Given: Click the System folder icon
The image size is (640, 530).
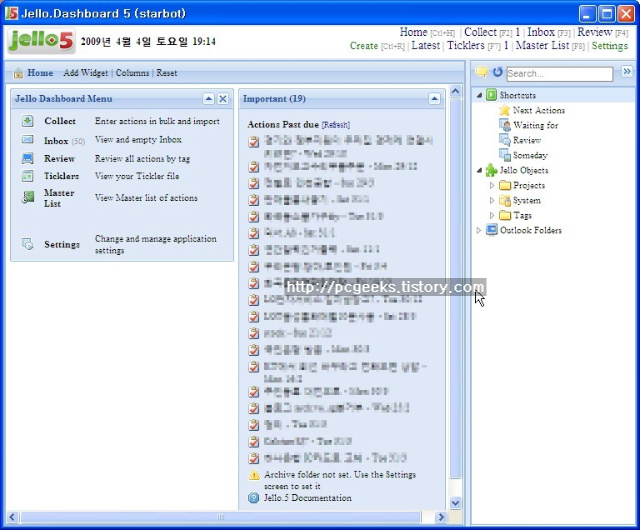Looking at the screenshot, I should pos(505,200).
